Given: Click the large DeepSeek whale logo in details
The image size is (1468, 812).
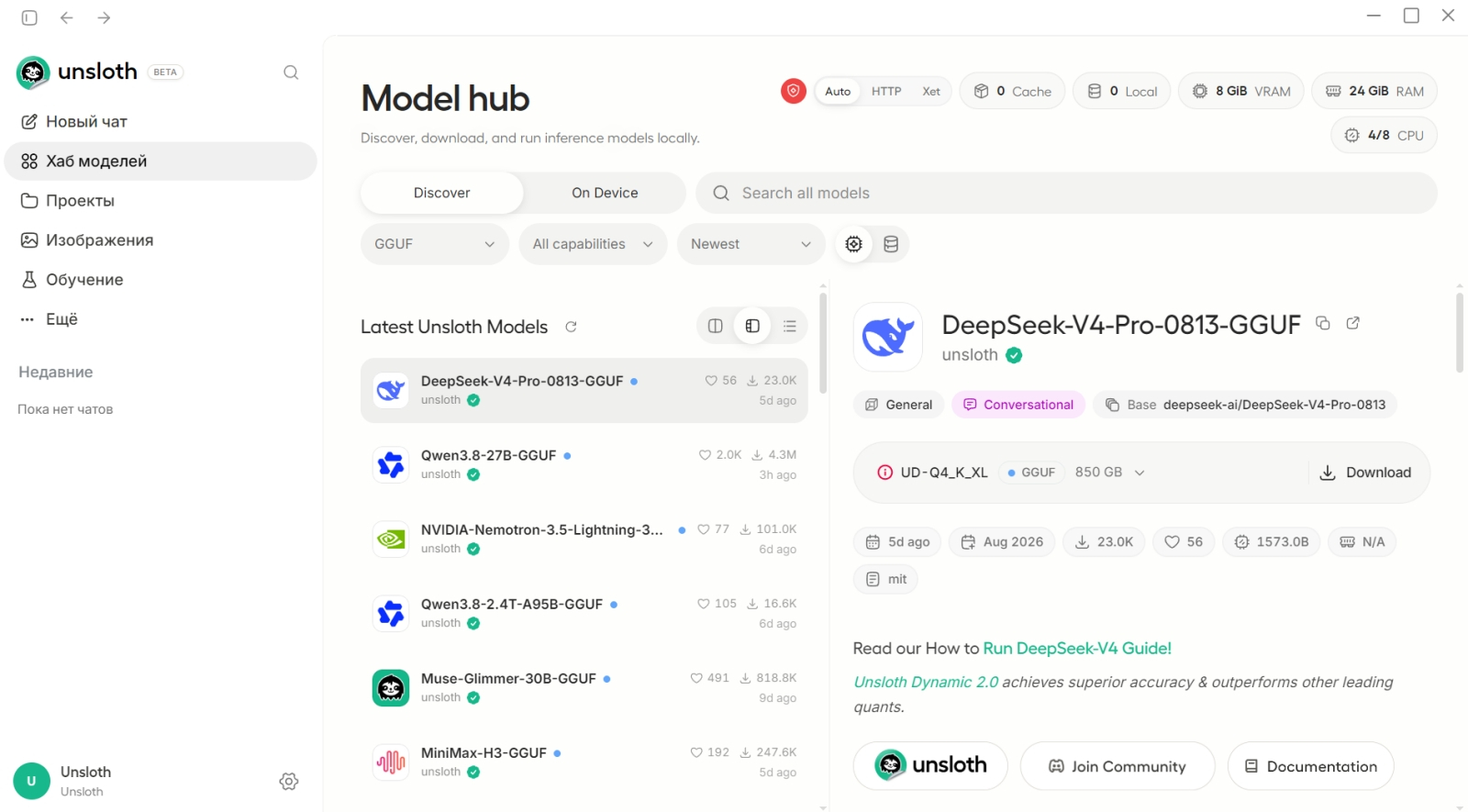Looking at the screenshot, I should (x=888, y=337).
